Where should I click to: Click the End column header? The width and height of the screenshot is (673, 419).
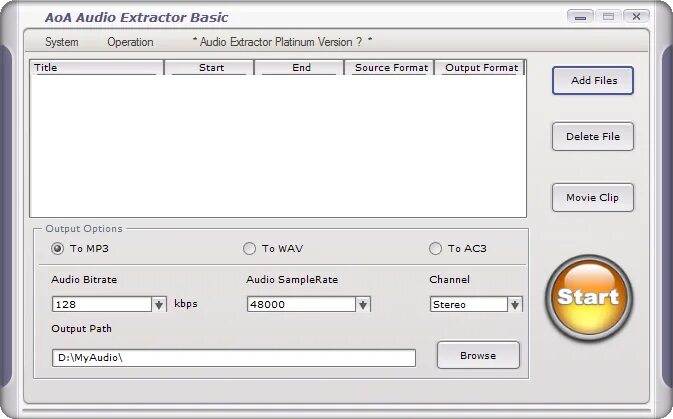click(300, 68)
